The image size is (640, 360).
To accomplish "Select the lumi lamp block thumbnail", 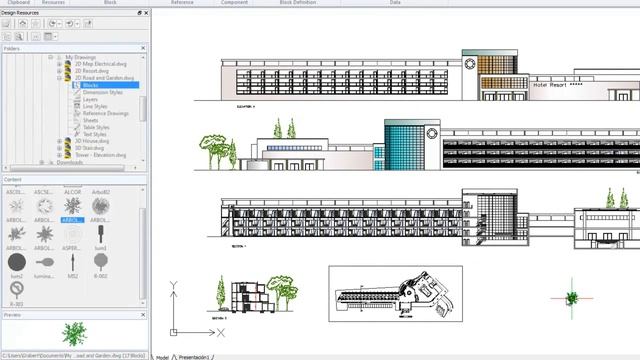I will pos(100,235).
